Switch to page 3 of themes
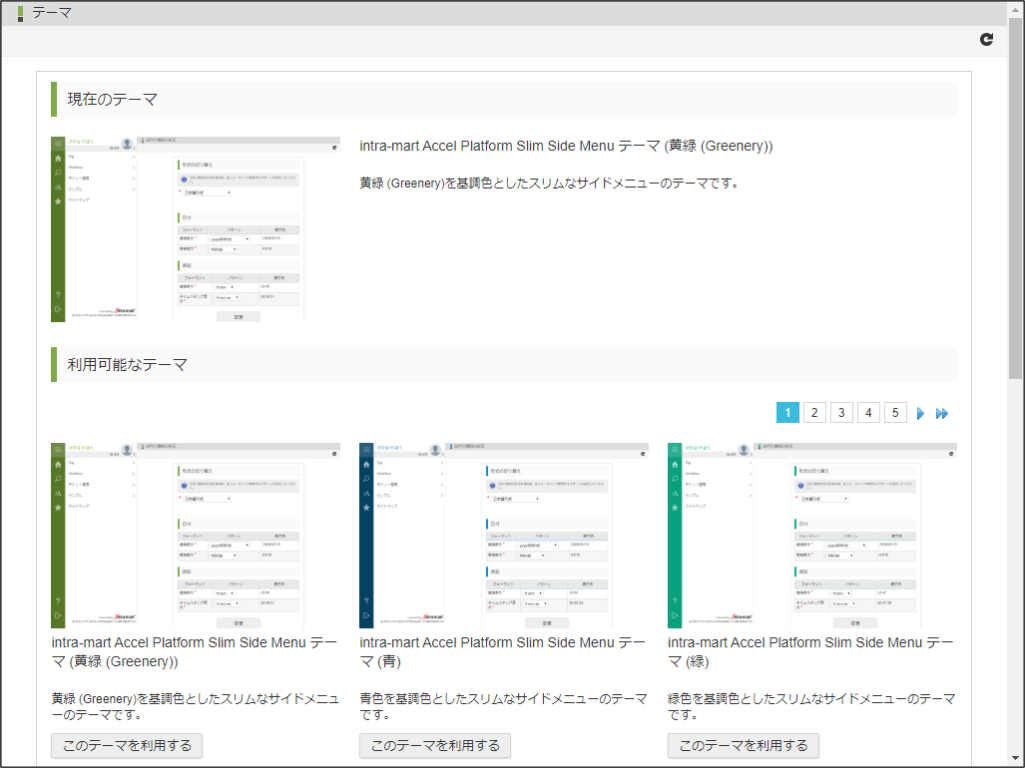Image resolution: width=1025 pixels, height=768 pixels. pyautogui.click(x=842, y=413)
